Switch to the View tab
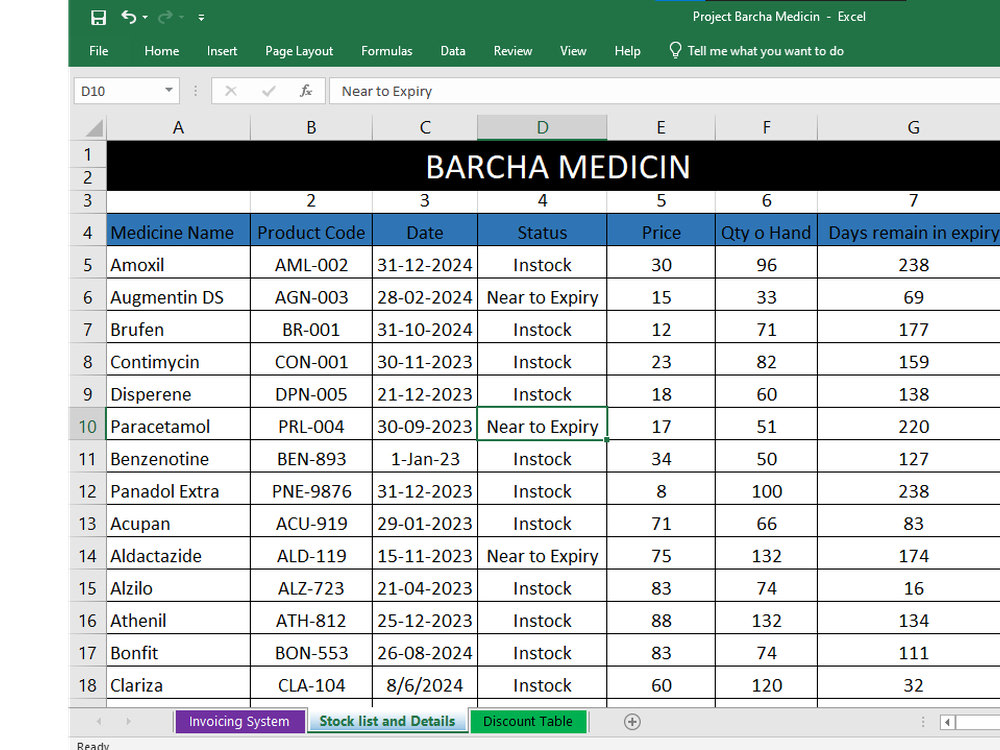 click(573, 51)
